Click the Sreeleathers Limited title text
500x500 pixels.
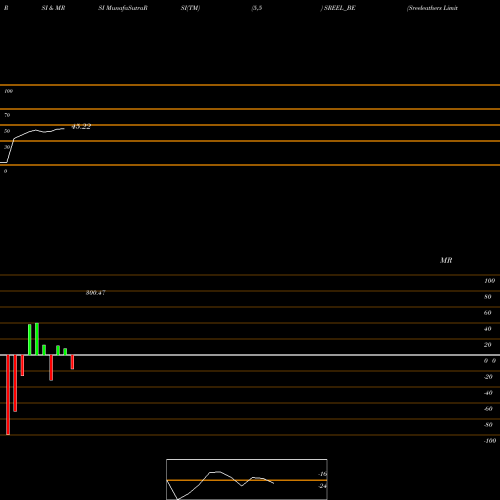coord(432,8)
